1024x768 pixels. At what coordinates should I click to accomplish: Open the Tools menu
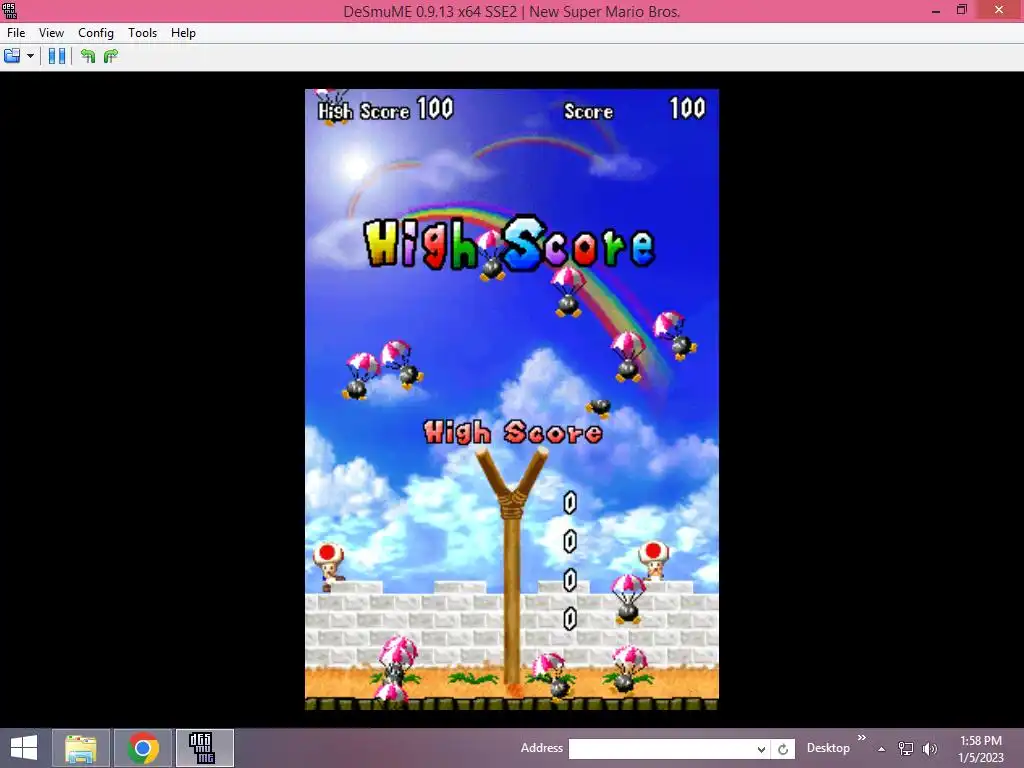pos(142,33)
